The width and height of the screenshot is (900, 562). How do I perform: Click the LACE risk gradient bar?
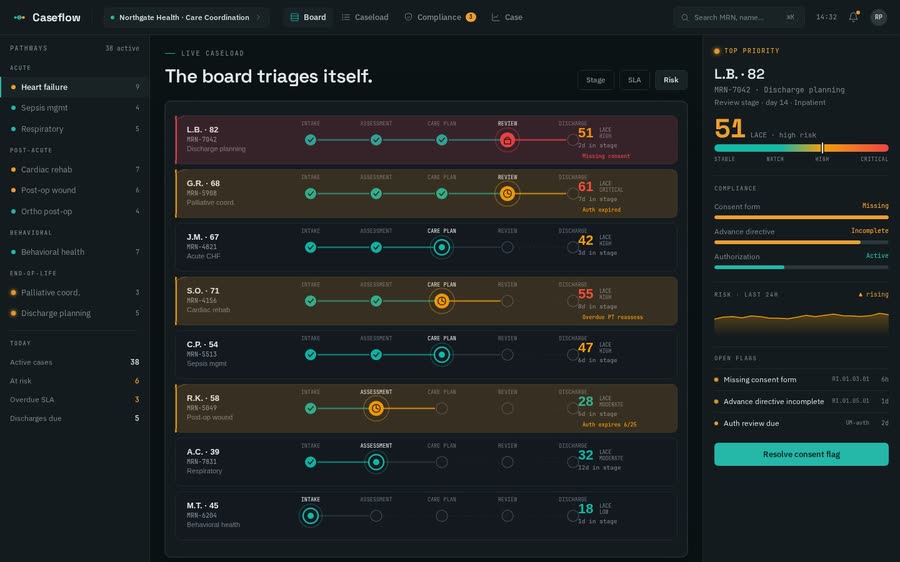[x=801, y=148]
